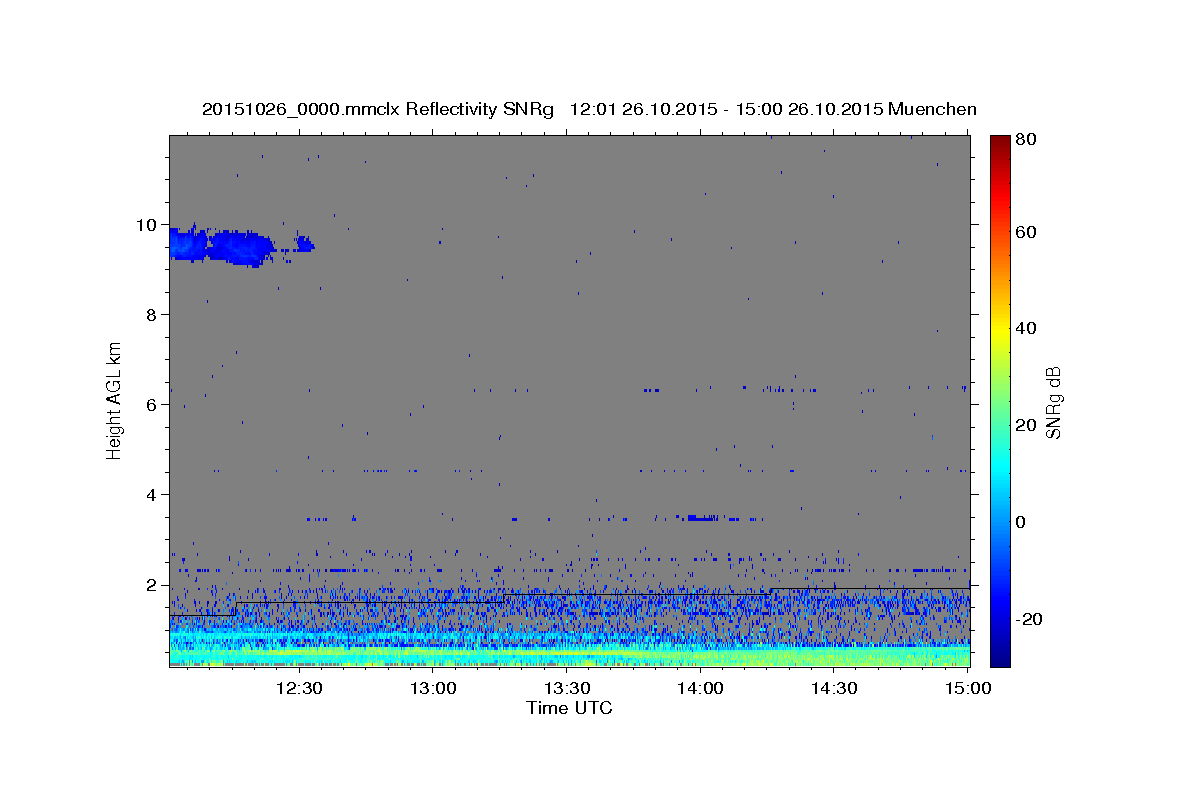
Task: Click the 'Height AGL km' axis title
Action: (x=115, y=401)
